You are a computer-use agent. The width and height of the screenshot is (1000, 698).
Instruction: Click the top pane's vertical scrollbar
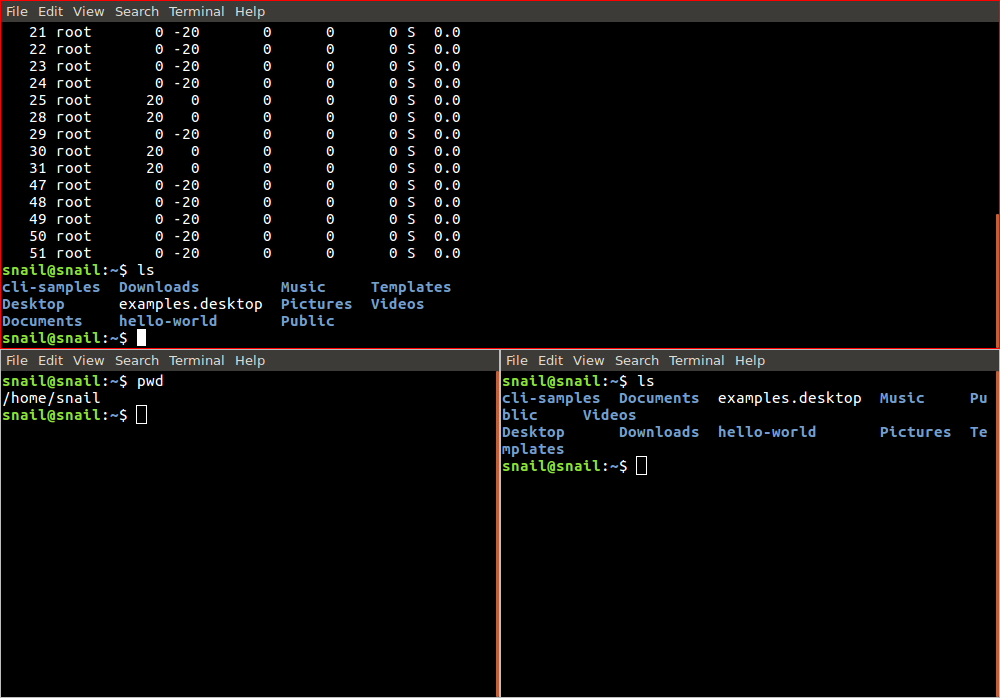pyautogui.click(x=996, y=280)
